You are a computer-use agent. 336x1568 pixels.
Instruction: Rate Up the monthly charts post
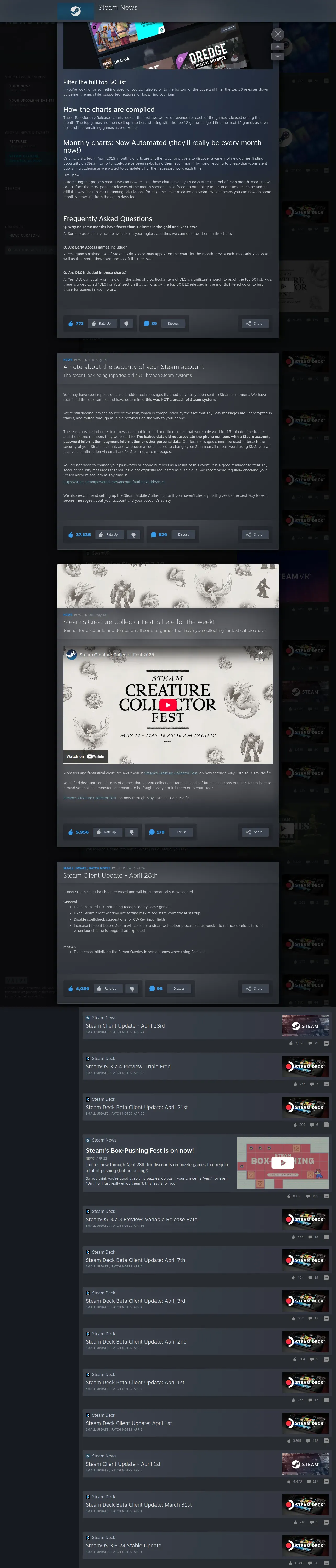102,323
